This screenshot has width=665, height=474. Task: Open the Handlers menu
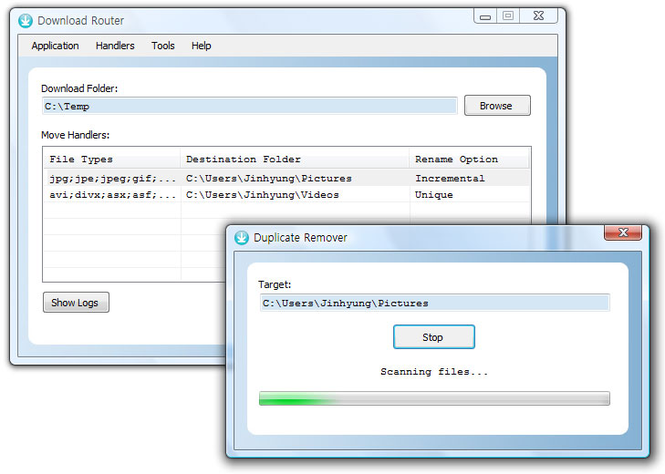115,46
